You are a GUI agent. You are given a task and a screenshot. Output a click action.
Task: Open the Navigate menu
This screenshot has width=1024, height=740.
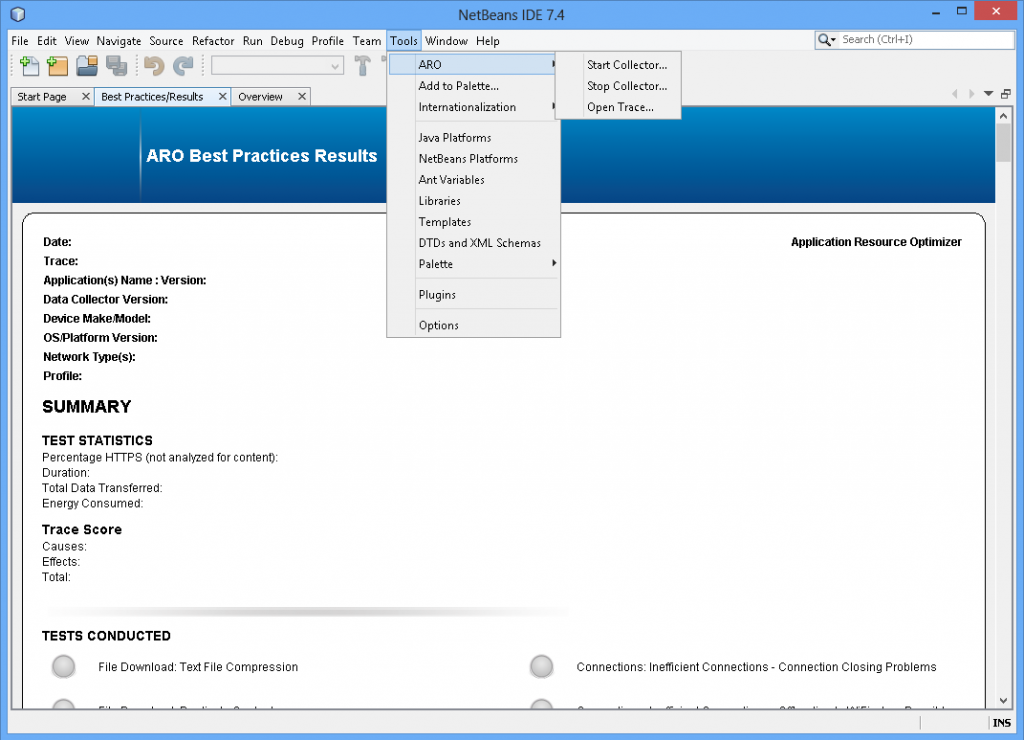tap(119, 40)
